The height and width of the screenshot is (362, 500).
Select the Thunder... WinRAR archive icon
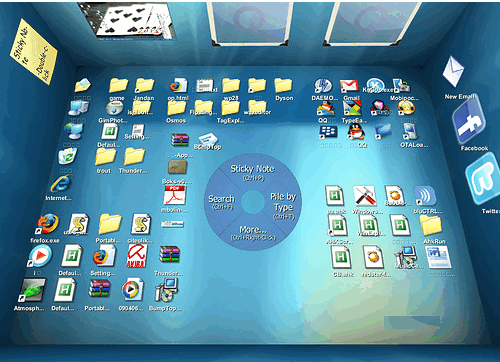tap(170, 255)
